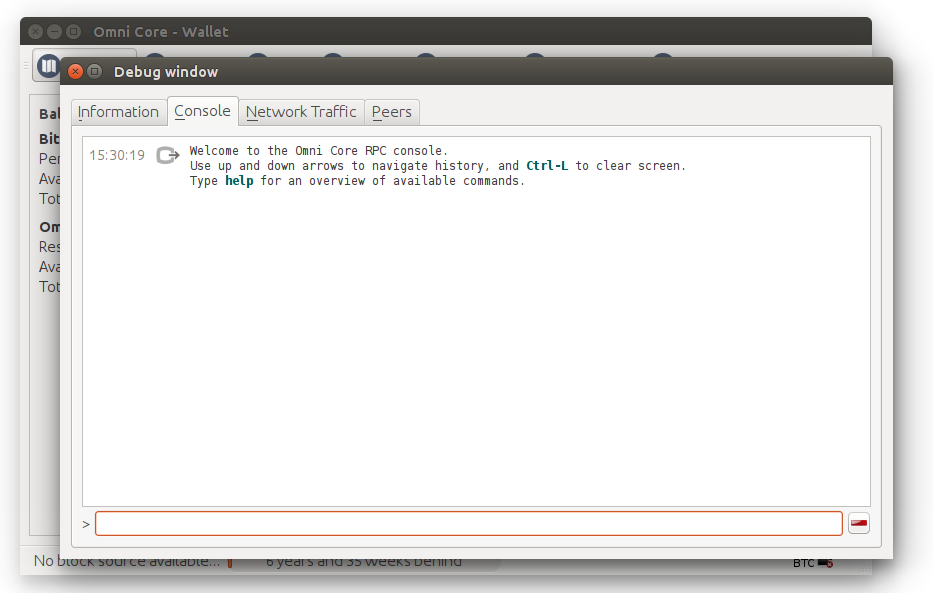933x593 pixels.
Task: Click the 15:30:19 timestamp in console
Action: pos(117,155)
